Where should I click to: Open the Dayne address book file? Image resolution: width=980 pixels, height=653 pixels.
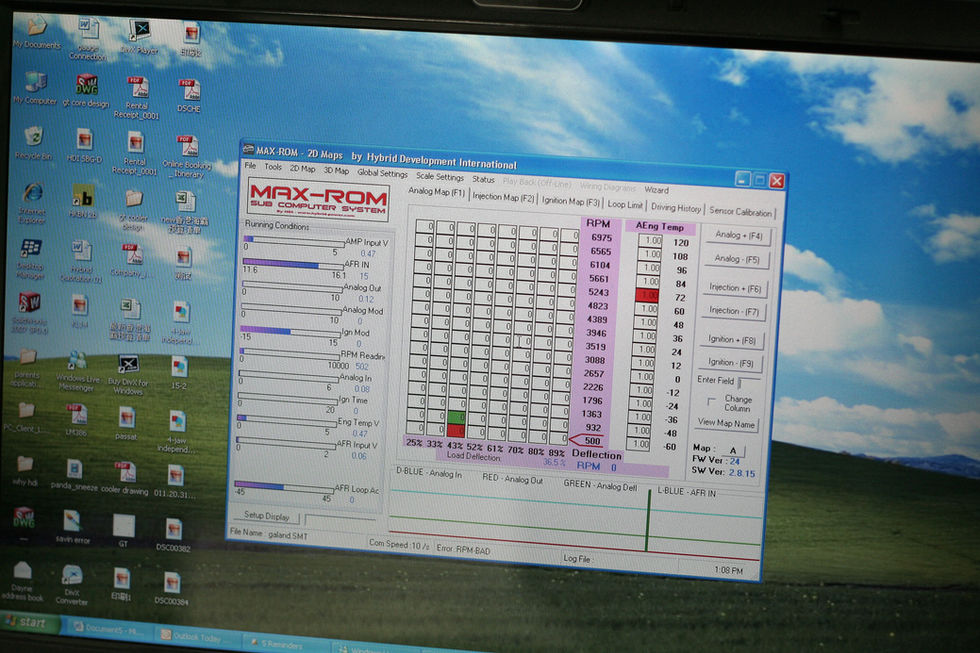[x=22, y=581]
